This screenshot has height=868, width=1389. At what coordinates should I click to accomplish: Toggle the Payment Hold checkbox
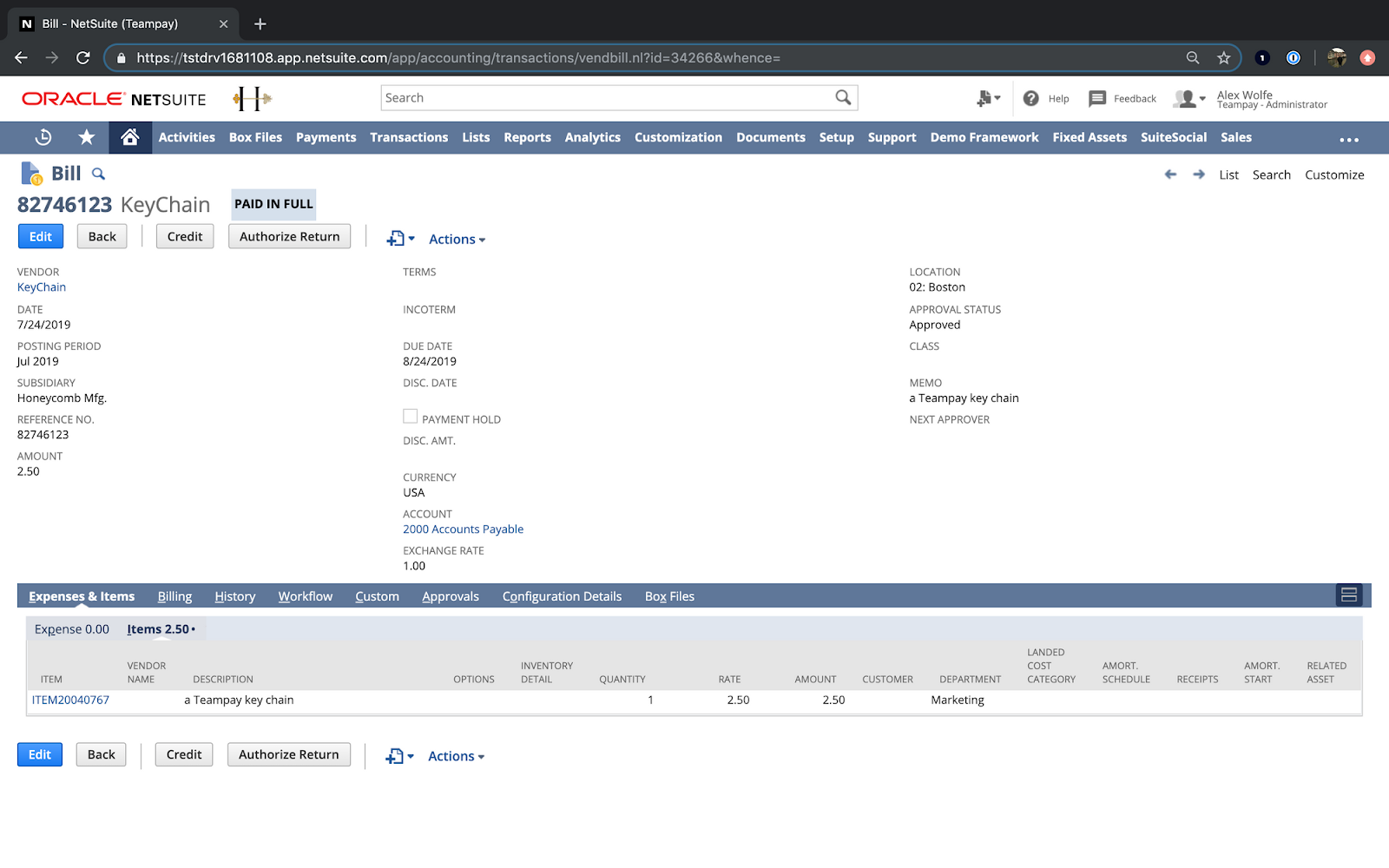411,417
